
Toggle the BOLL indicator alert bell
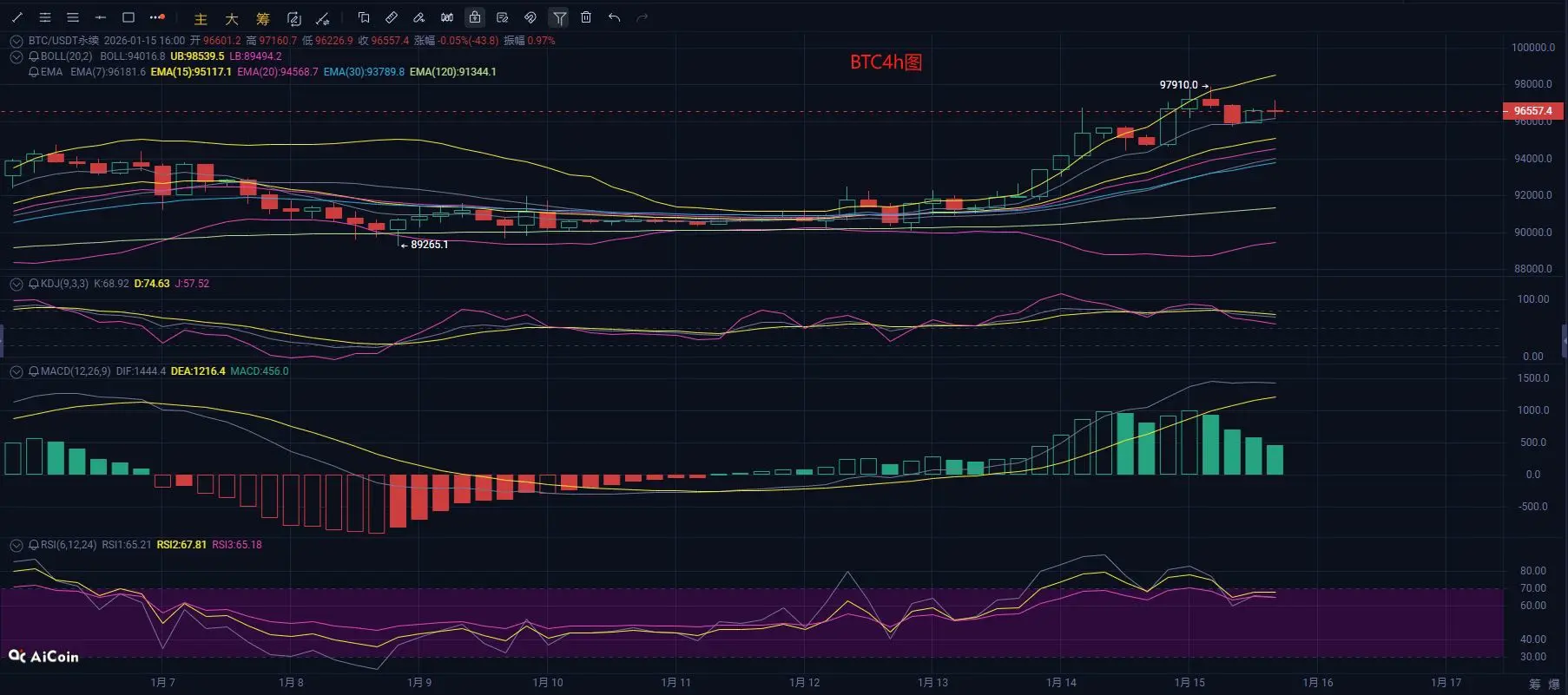pos(34,56)
